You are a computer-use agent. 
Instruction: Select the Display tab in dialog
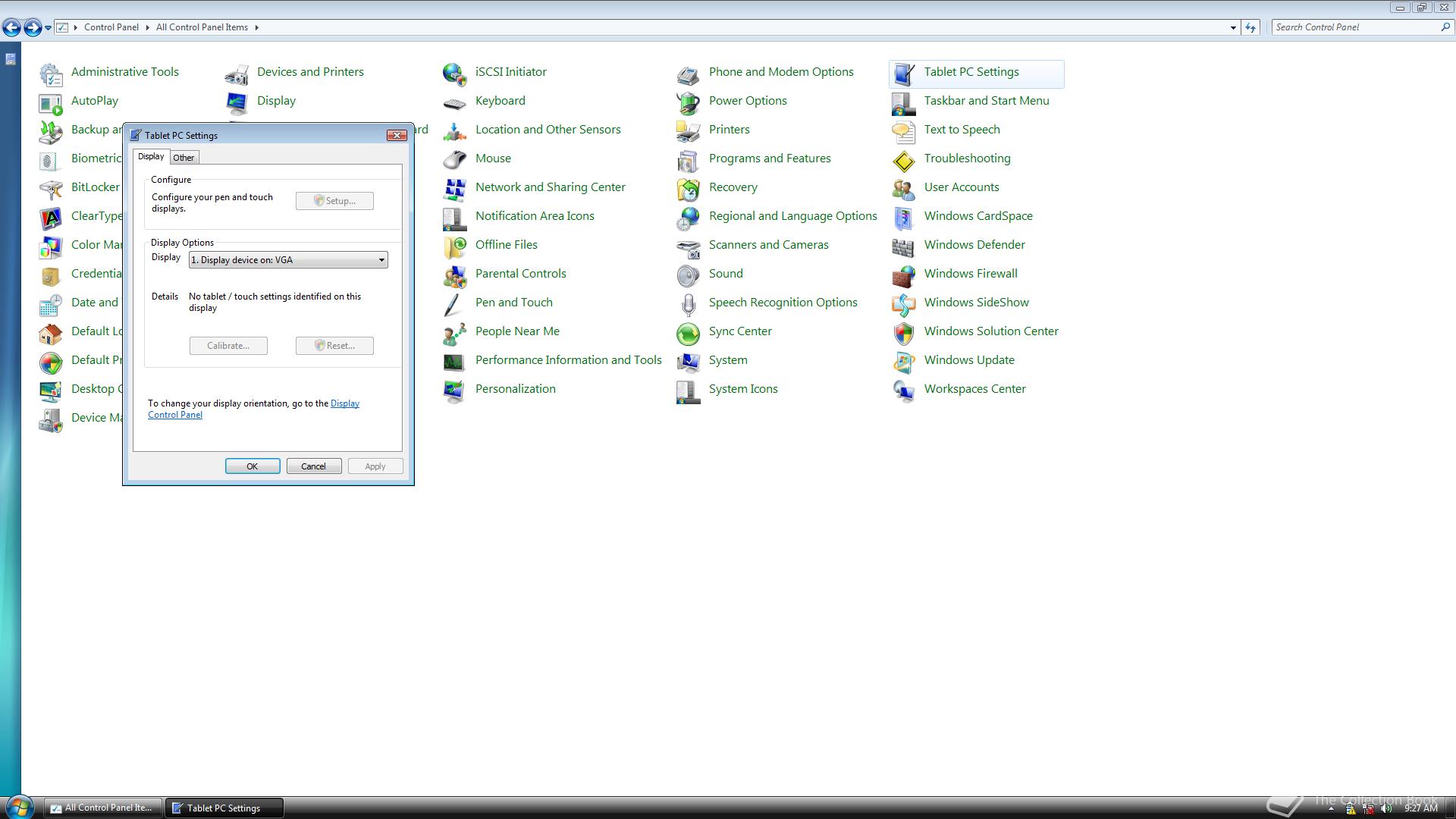click(151, 156)
